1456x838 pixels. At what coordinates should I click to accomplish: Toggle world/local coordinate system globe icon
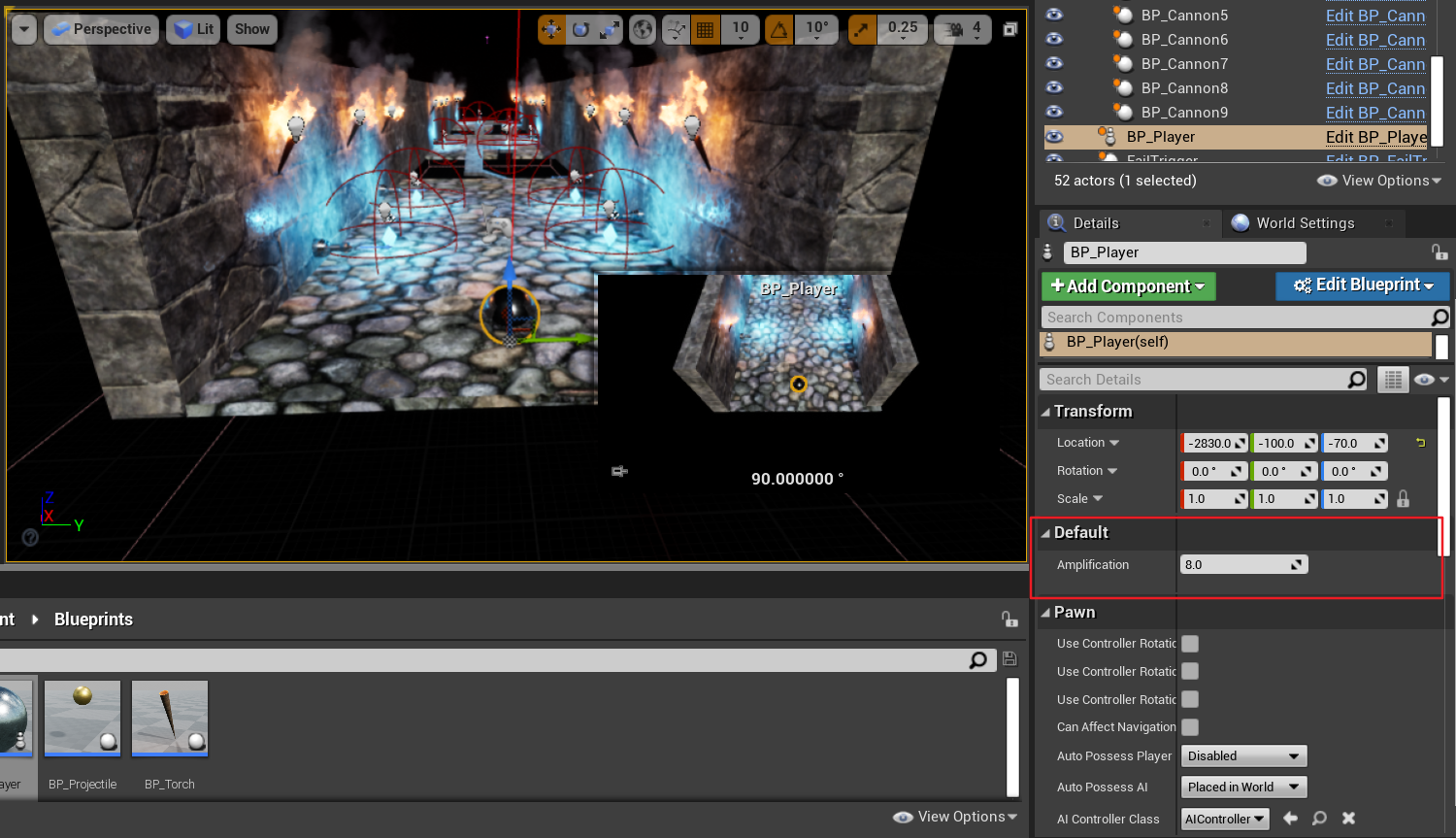(643, 29)
